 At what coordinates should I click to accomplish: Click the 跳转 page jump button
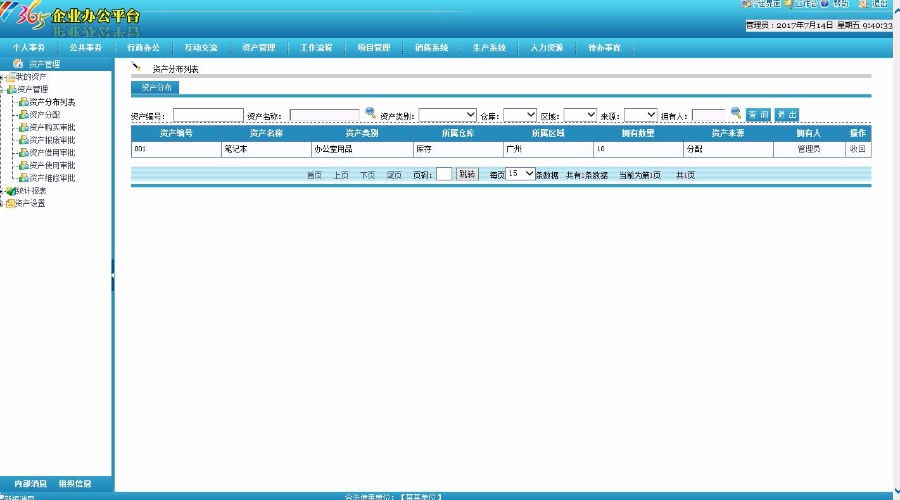(467, 174)
